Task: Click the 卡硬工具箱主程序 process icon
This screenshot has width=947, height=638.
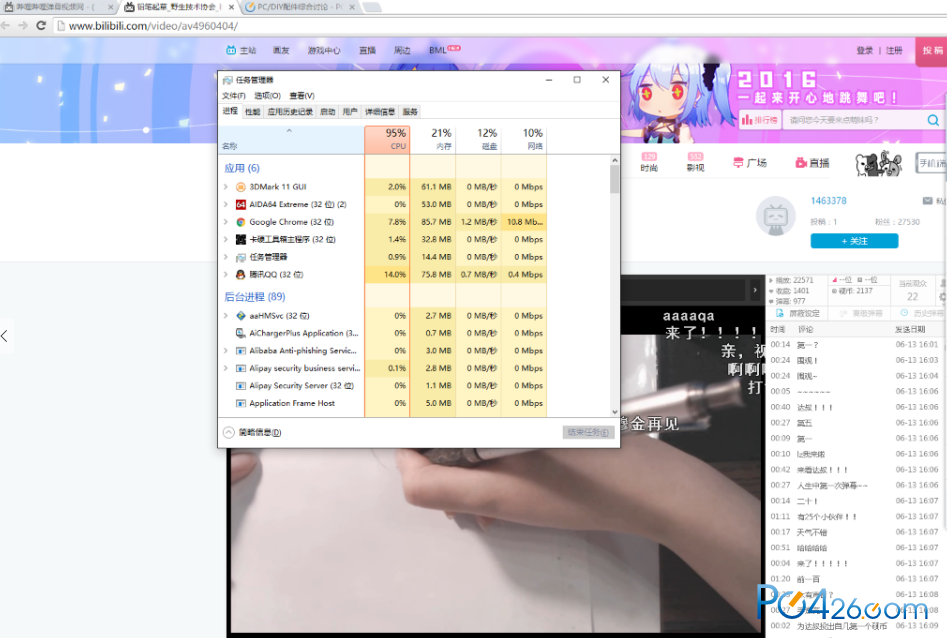Action: (x=240, y=239)
